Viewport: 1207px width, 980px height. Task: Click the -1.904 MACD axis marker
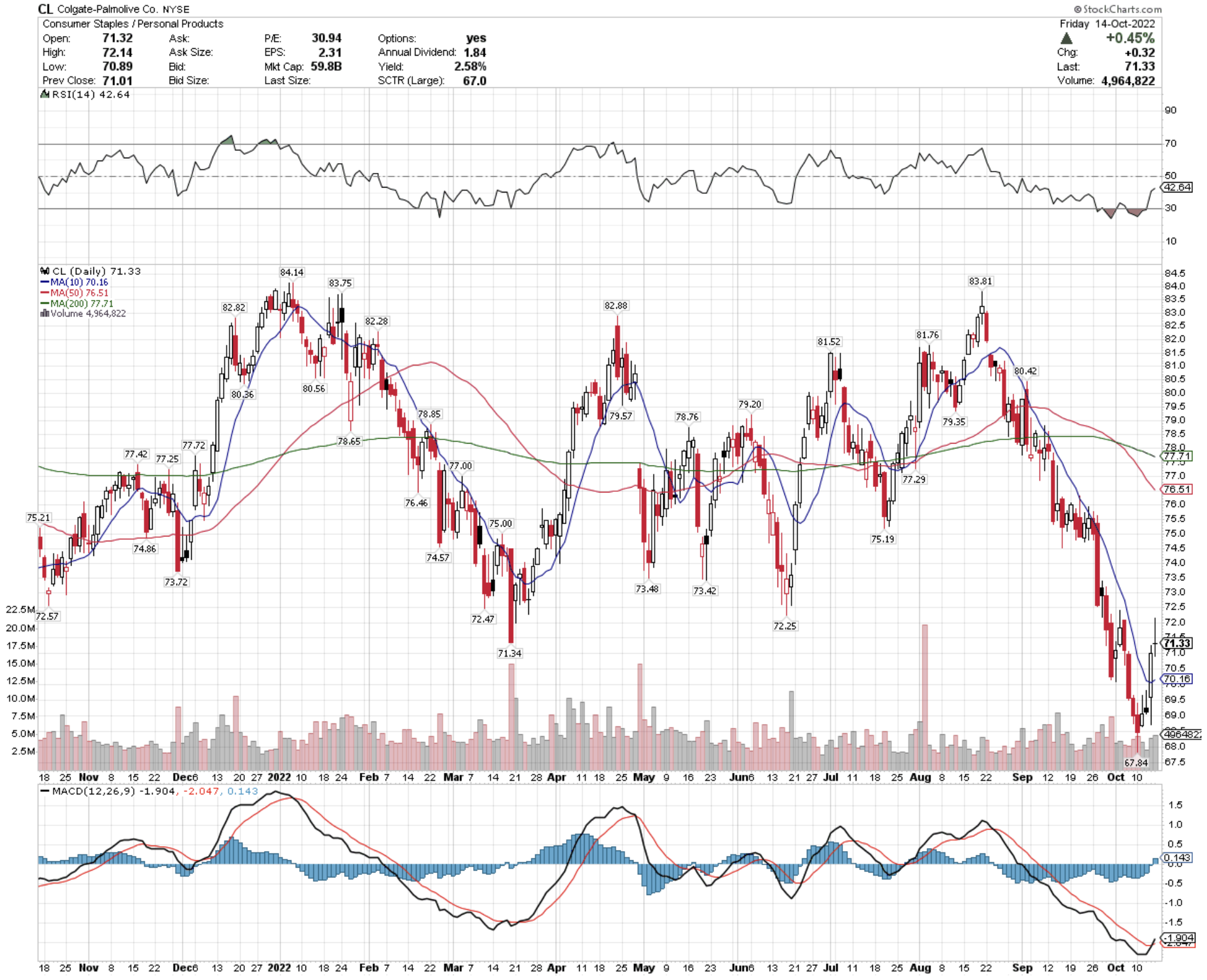point(1178,938)
